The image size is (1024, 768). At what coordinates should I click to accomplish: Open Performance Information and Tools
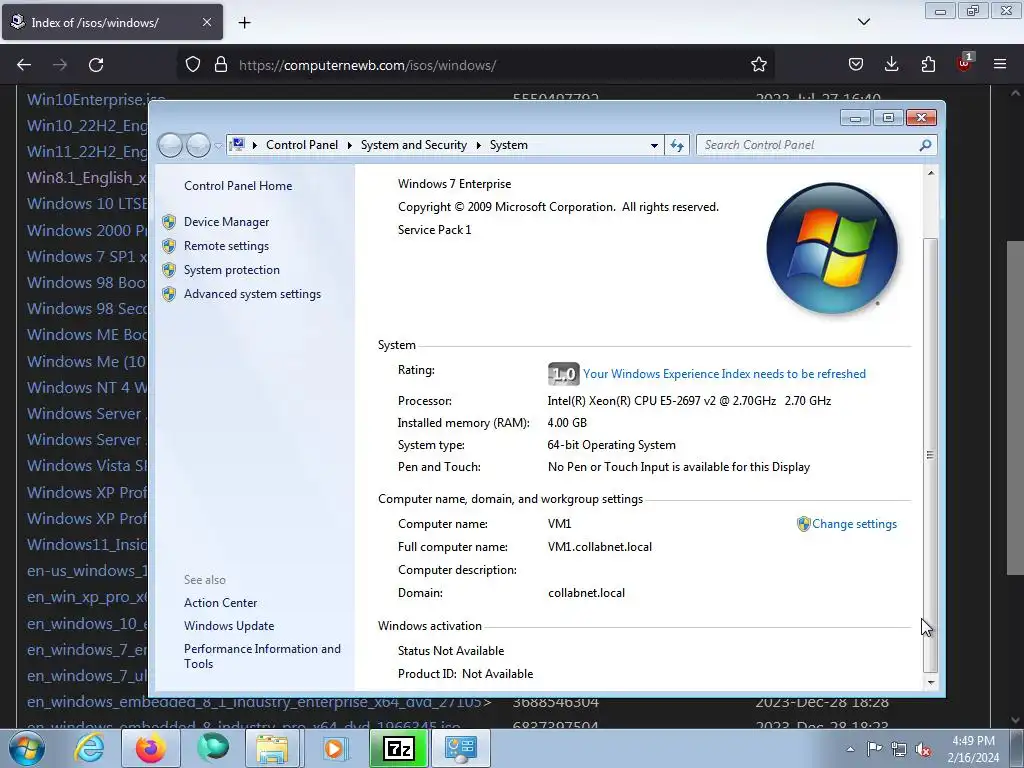point(262,656)
